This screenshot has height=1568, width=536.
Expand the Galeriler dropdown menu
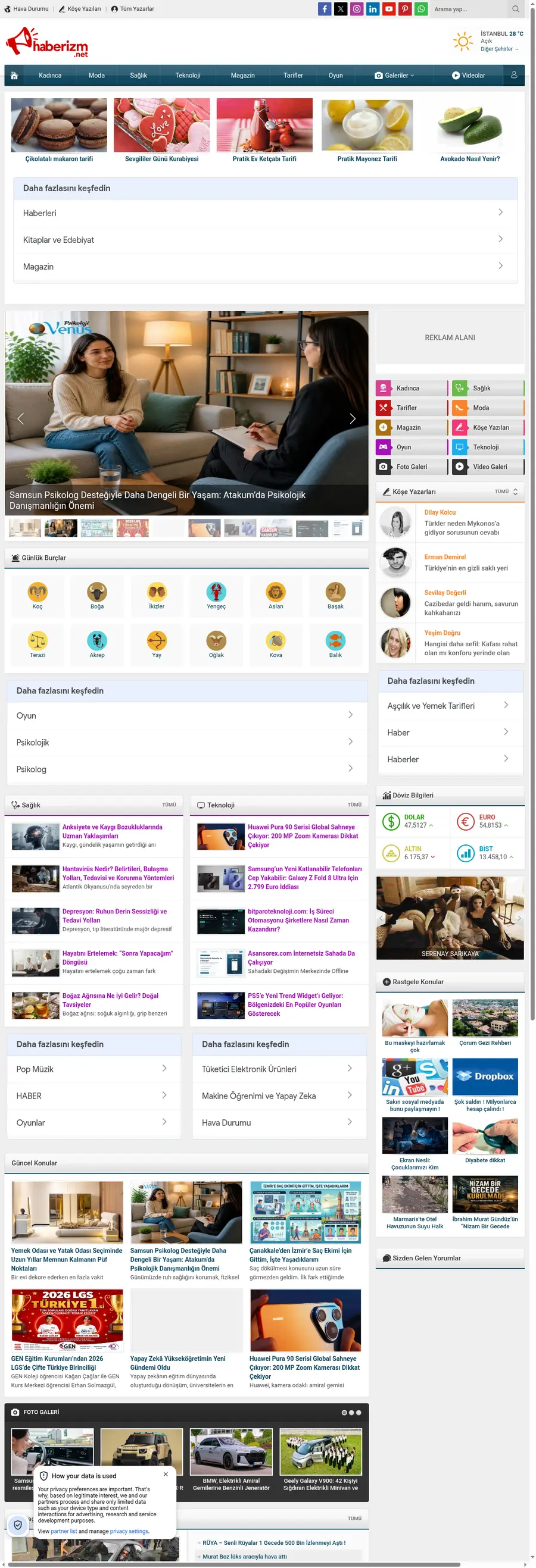click(x=394, y=76)
